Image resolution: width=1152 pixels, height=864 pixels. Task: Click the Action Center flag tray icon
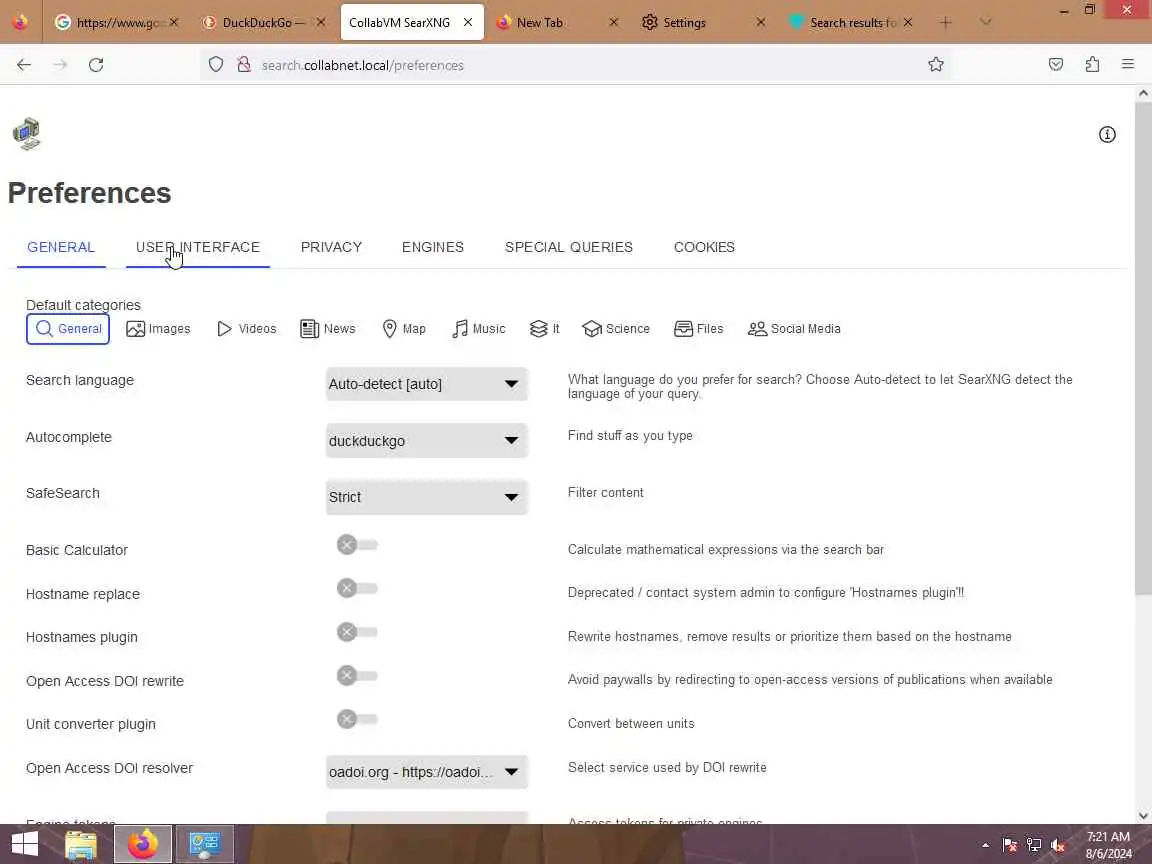pyautogui.click(x=1009, y=846)
